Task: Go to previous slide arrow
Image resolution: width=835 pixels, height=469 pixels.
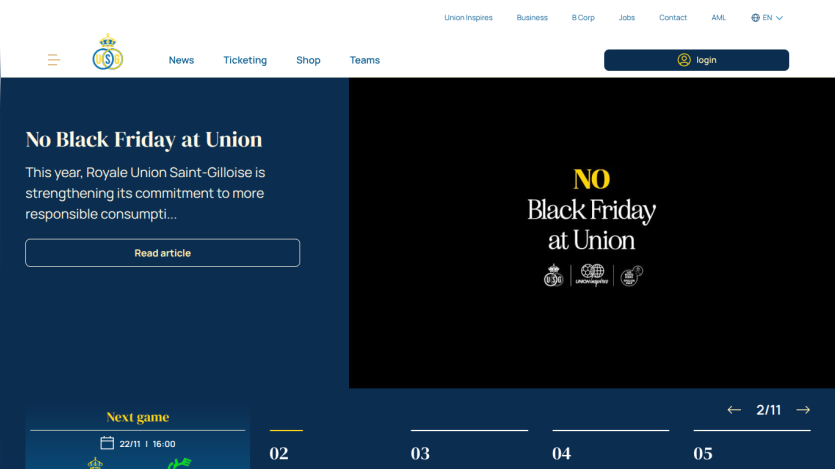Action: 734,410
